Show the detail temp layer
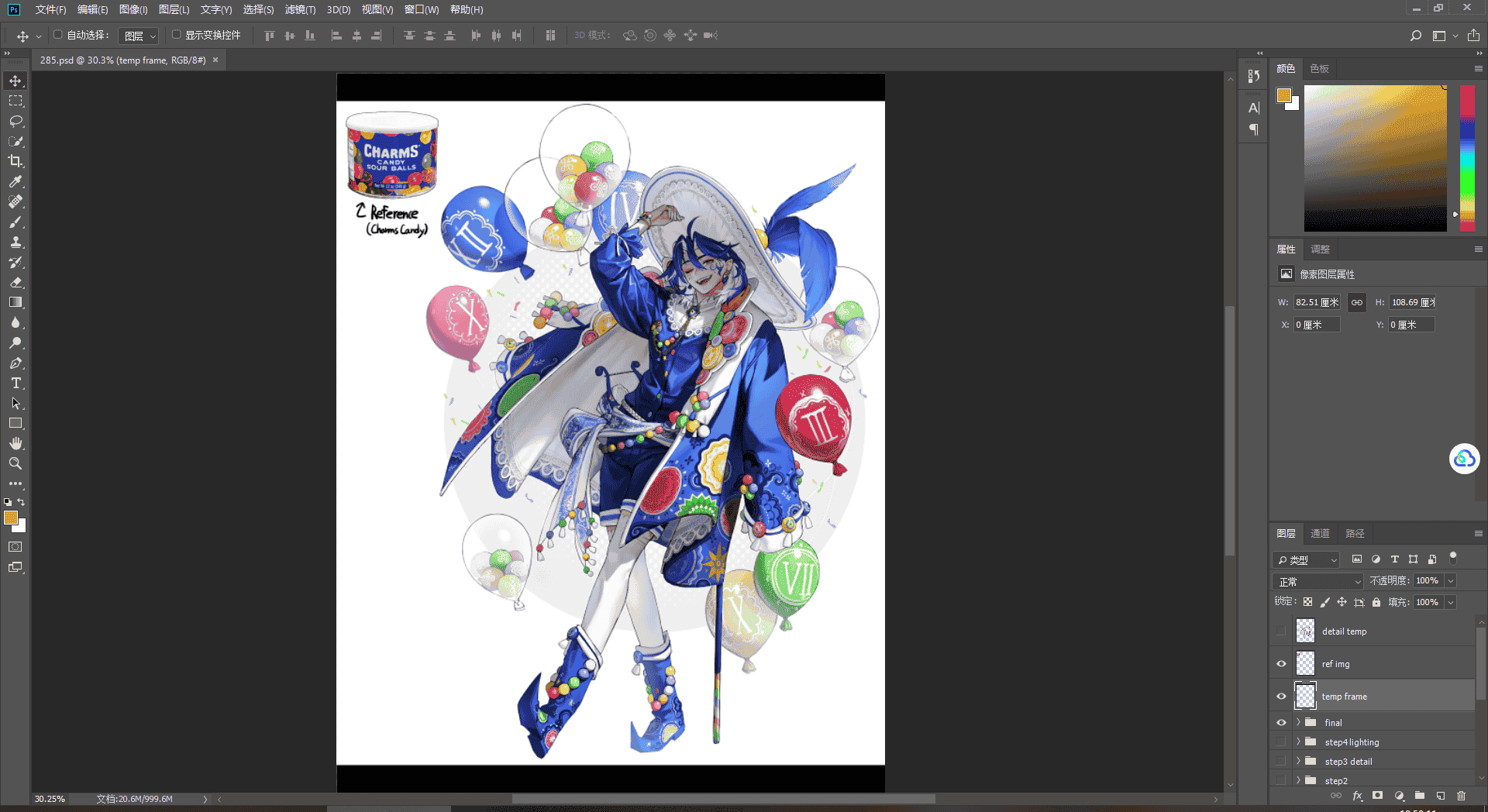Screen dimensions: 1488x812 pos(1281,631)
